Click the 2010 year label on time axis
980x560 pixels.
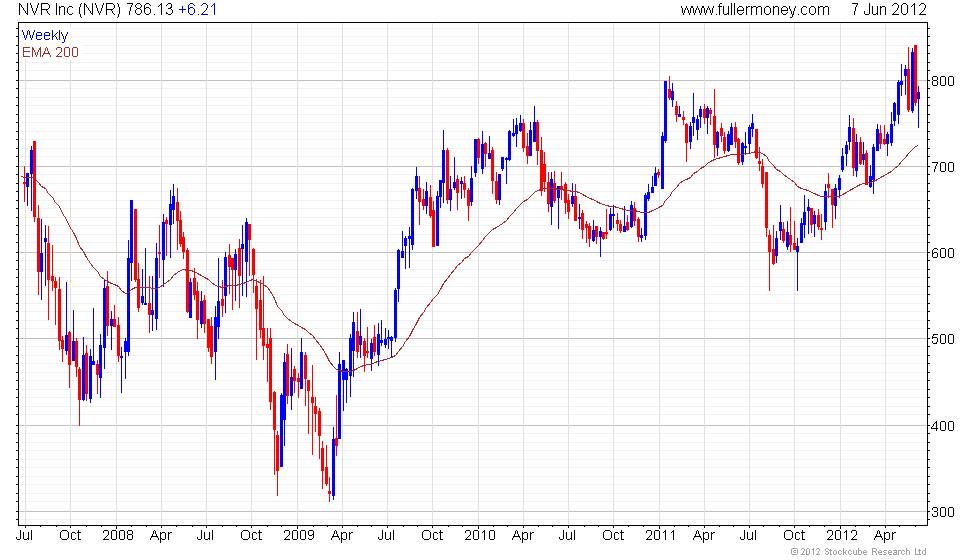479,535
